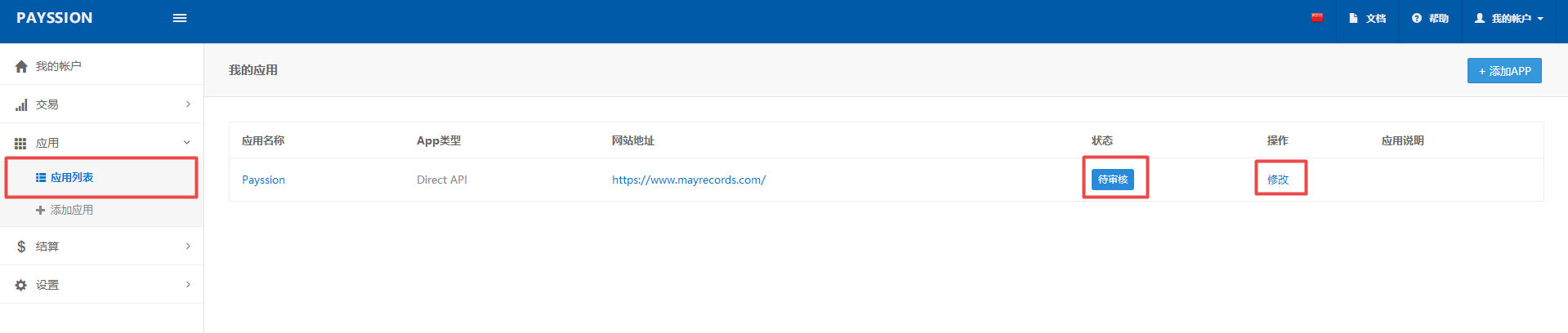Click the plus icon beside 添加应用

pos(40,210)
